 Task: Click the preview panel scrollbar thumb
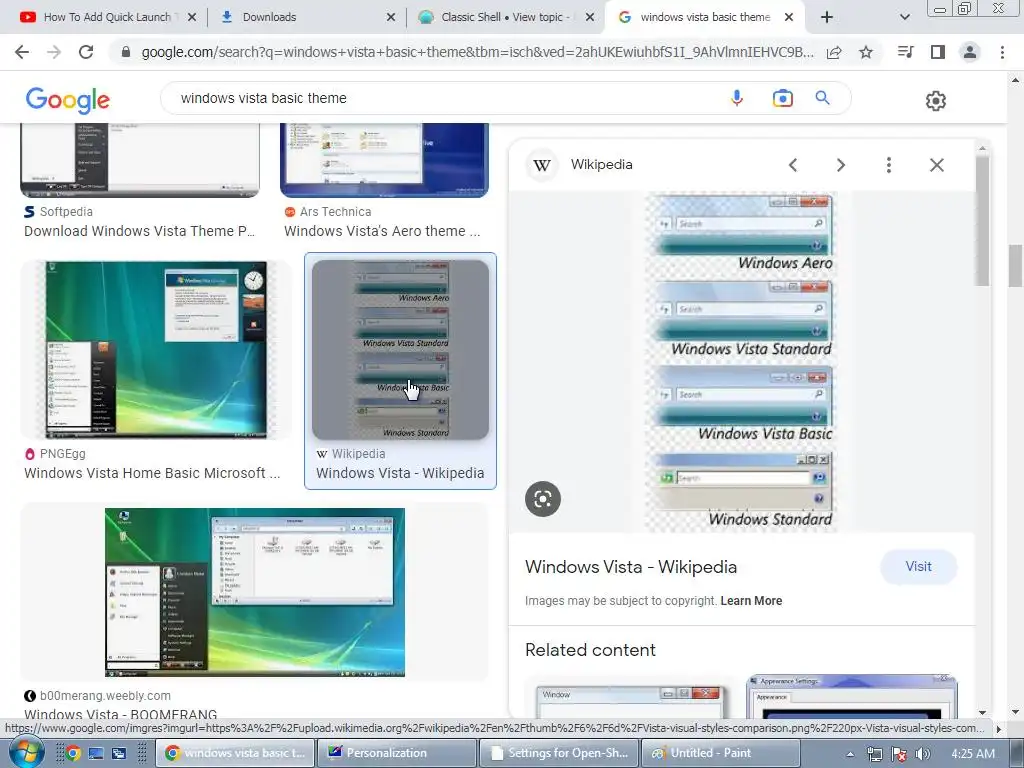click(x=982, y=221)
